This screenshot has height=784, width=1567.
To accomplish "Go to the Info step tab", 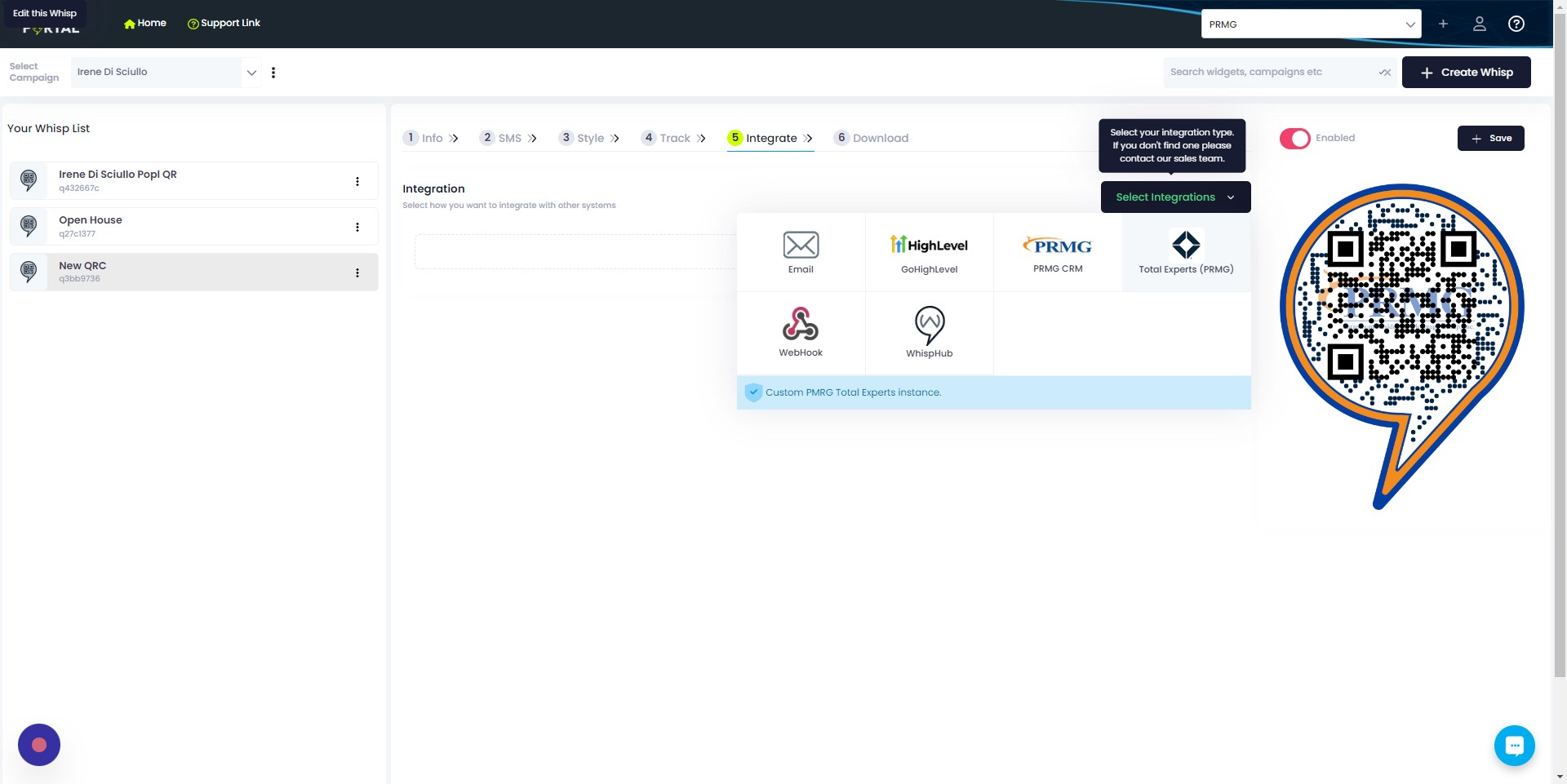I will [x=431, y=138].
